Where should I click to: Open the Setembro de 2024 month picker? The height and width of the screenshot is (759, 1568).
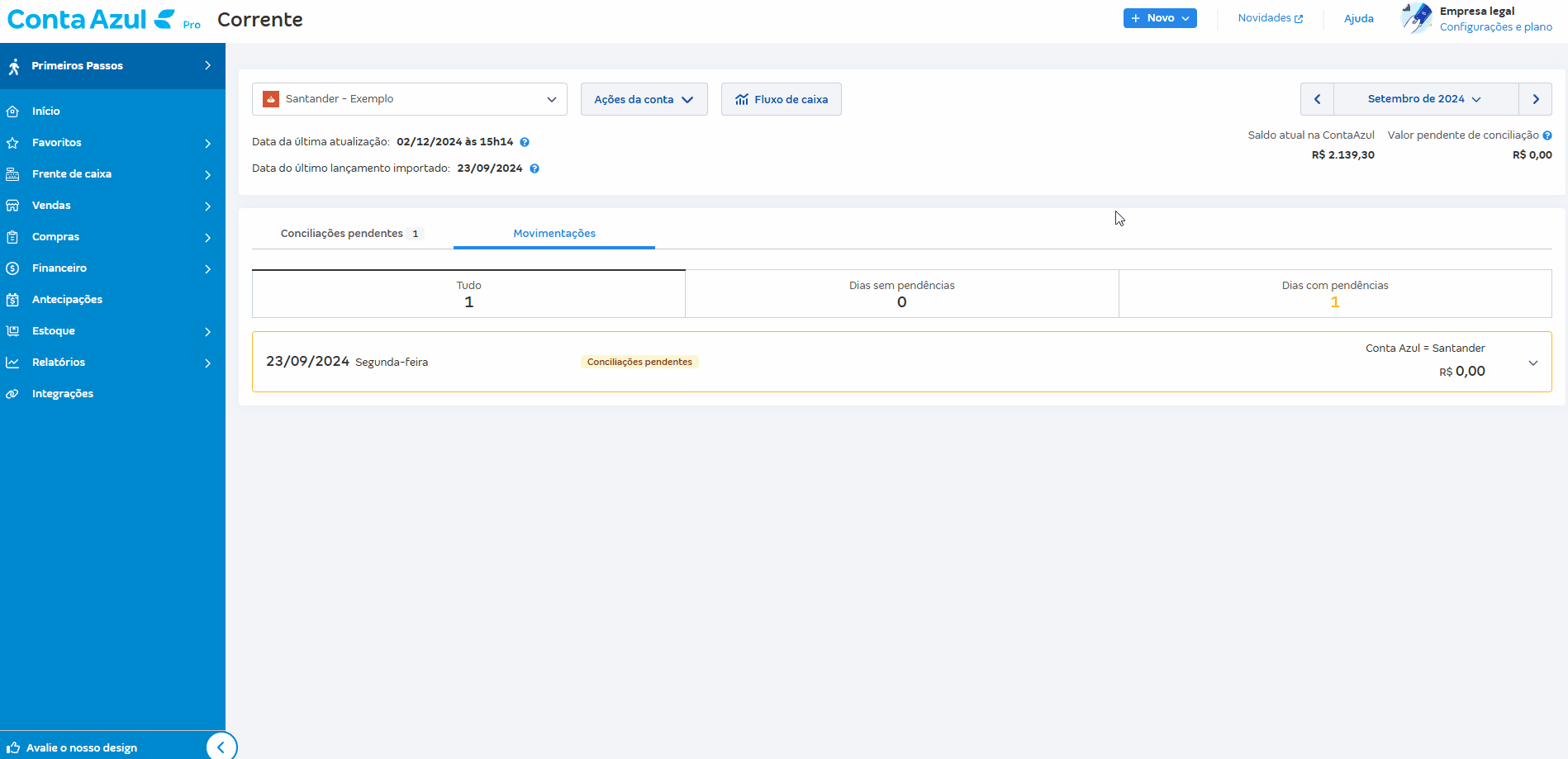[1425, 99]
